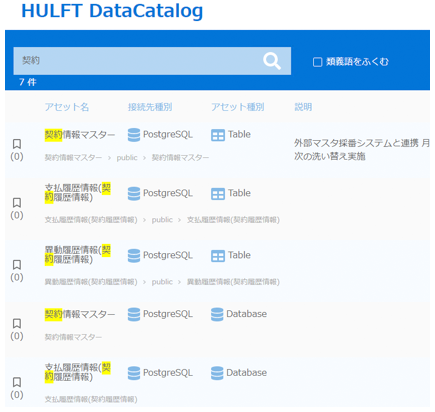This screenshot has height=412, width=435.
Task: Click PostgreSQL icon in 契約情報マスター Database row
Action: point(134,314)
